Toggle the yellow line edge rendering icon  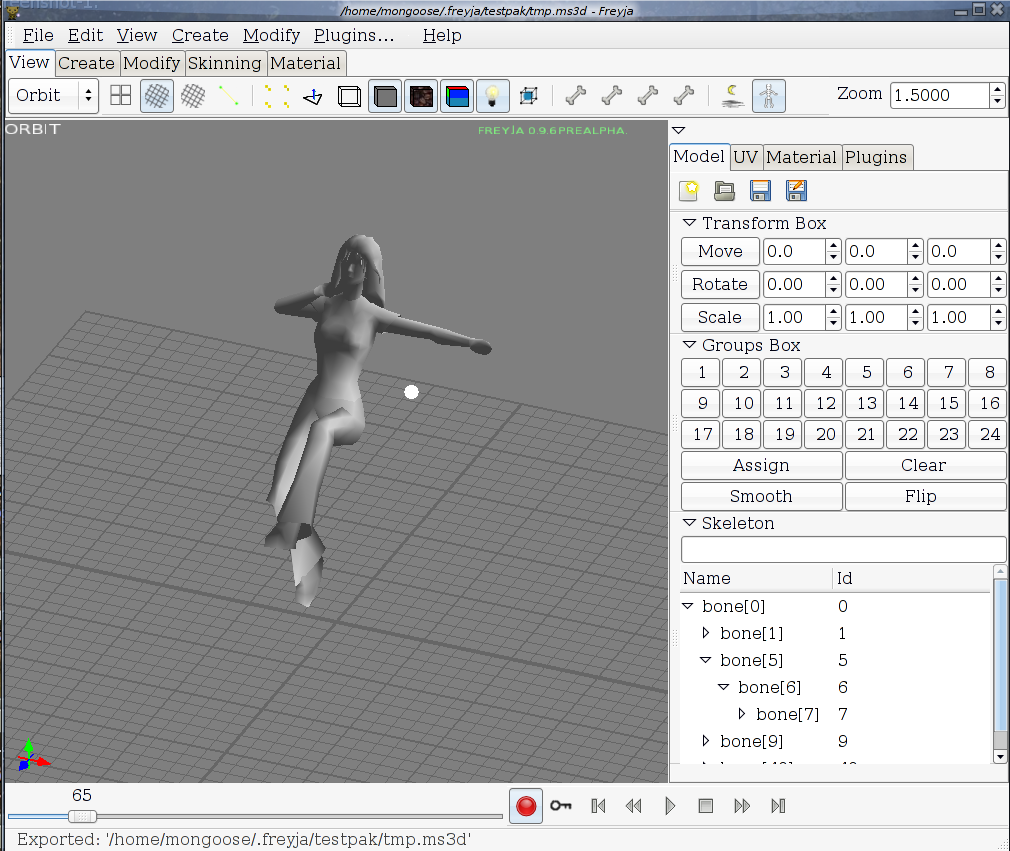tap(228, 96)
